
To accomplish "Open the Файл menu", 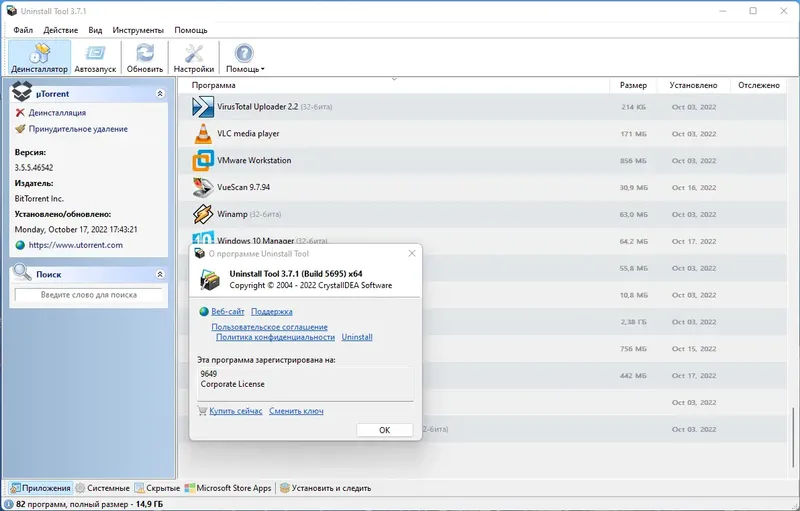I will pyautogui.click(x=23, y=30).
